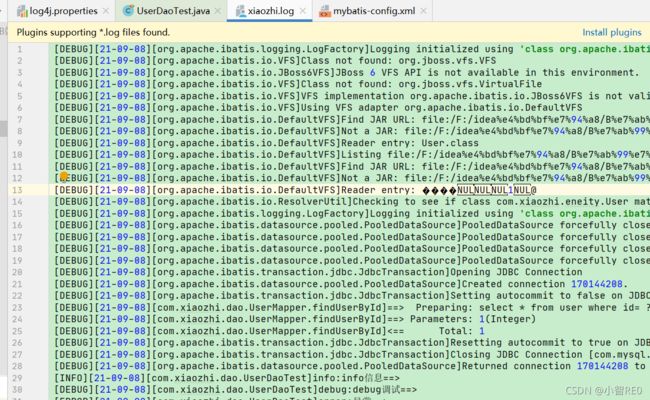Click 'debug:debug' text on line 30
The width and height of the screenshot is (650, 400).
point(349,390)
